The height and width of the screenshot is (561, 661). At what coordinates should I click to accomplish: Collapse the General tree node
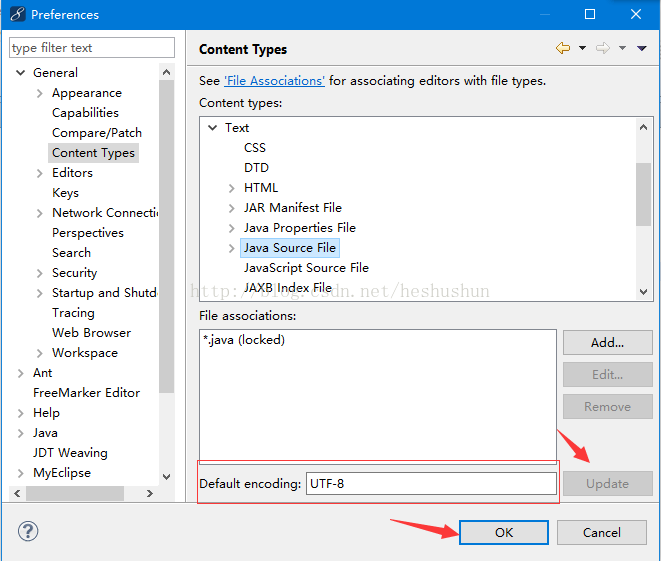tap(20, 73)
